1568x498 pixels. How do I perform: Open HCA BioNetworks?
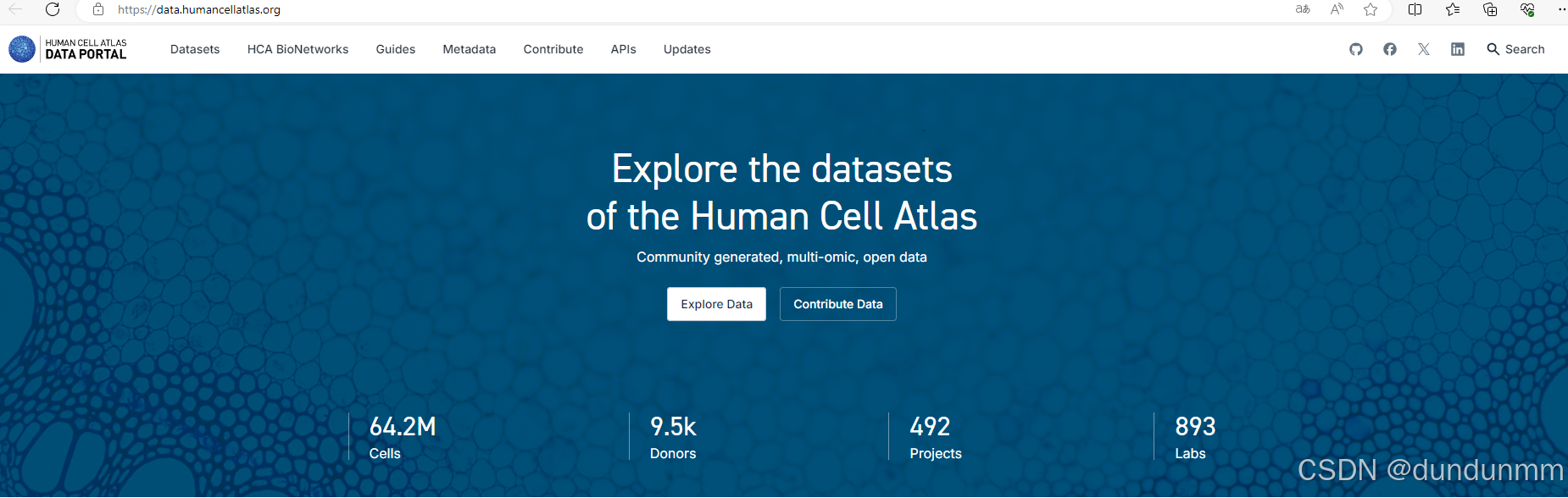tap(297, 49)
